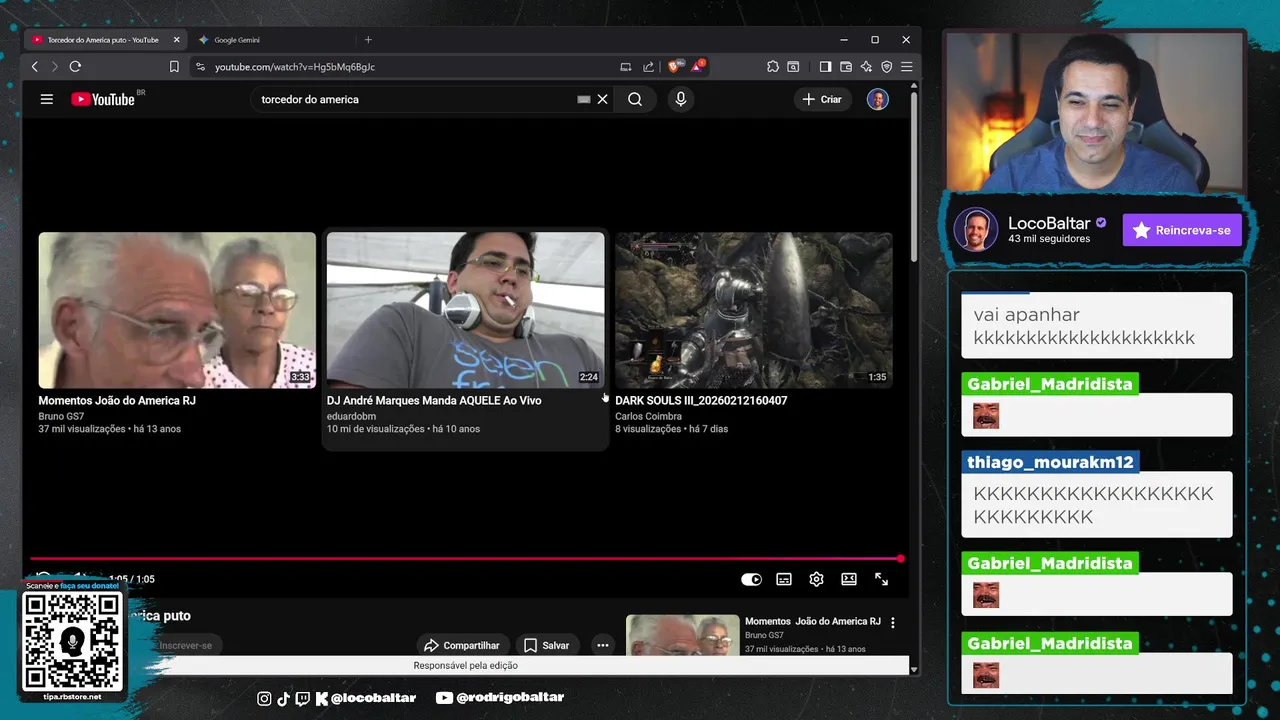The width and height of the screenshot is (1280, 720).
Task: Go back in the browser
Action: (x=34, y=67)
